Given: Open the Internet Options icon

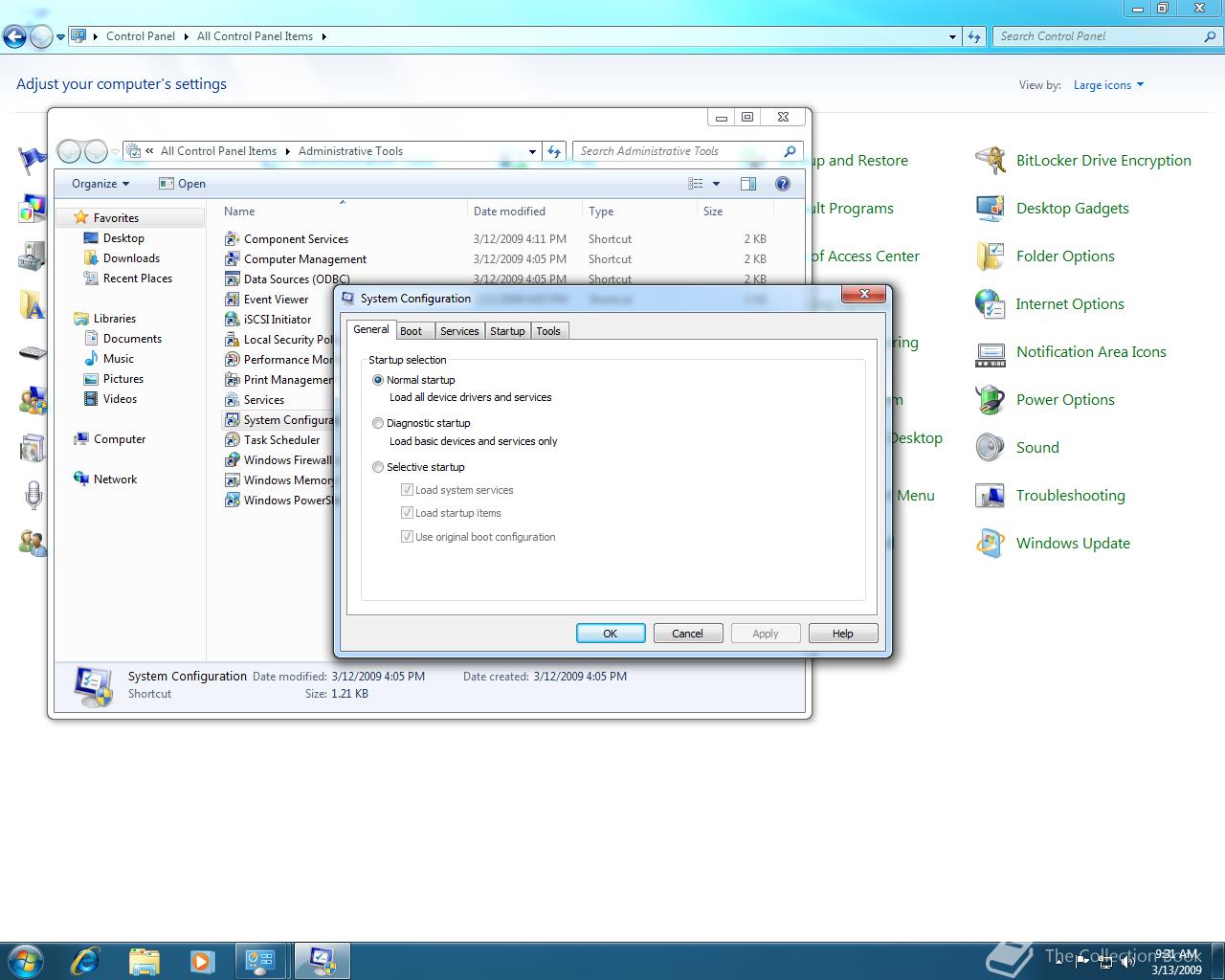Looking at the screenshot, I should pyautogui.click(x=990, y=303).
